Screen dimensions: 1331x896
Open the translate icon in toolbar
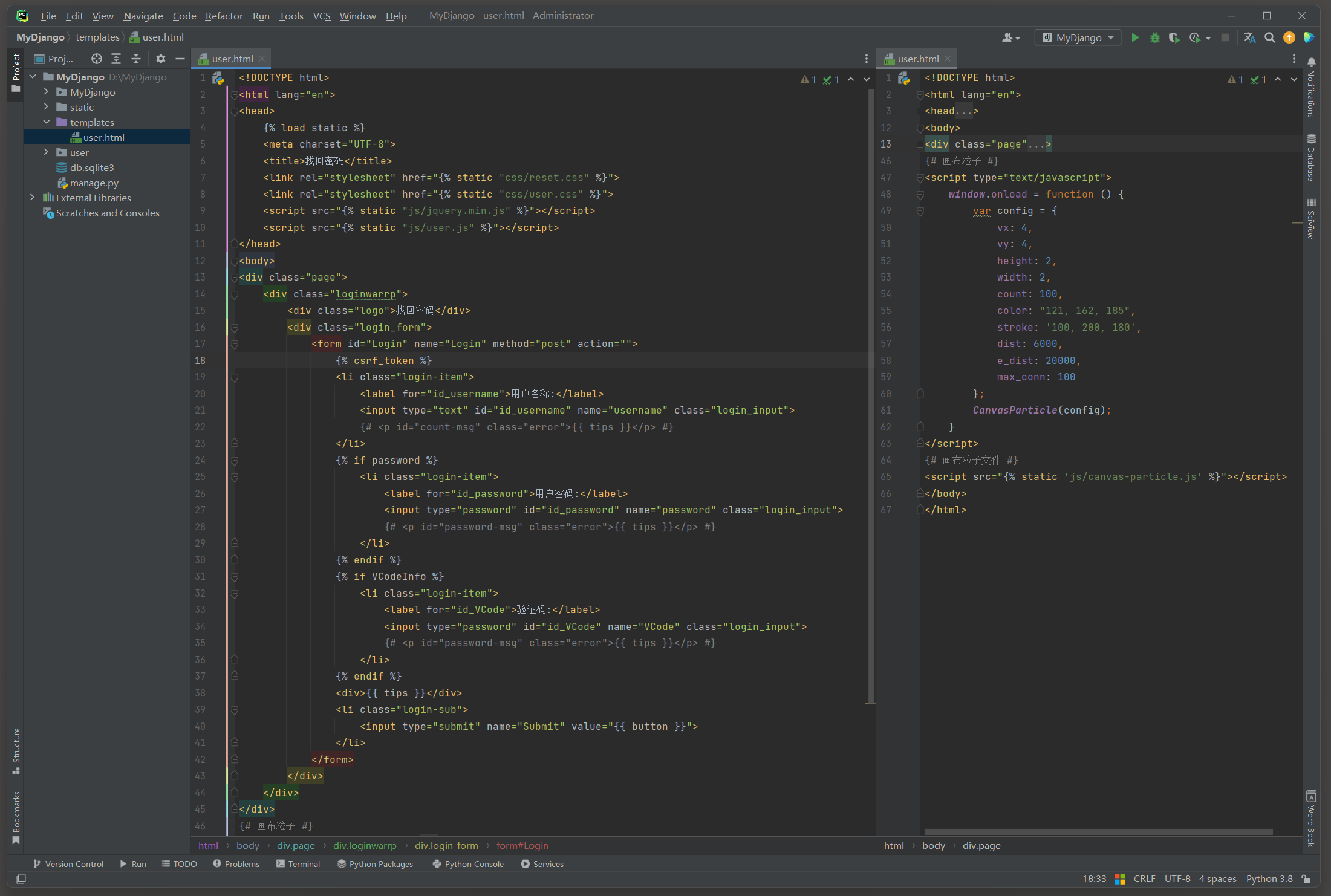[x=1249, y=37]
